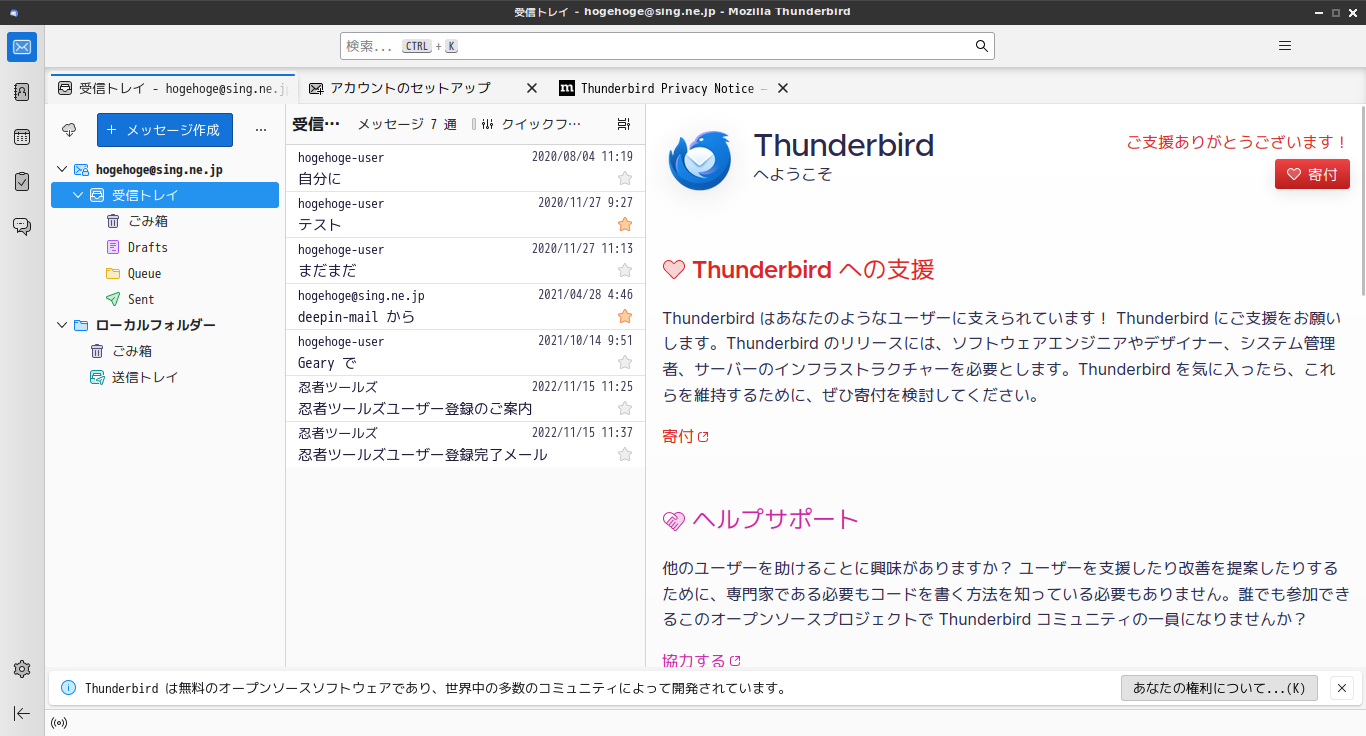This screenshot has width=1366, height=736.
Task: Star the message まだまだ
Action: (x=625, y=270)
